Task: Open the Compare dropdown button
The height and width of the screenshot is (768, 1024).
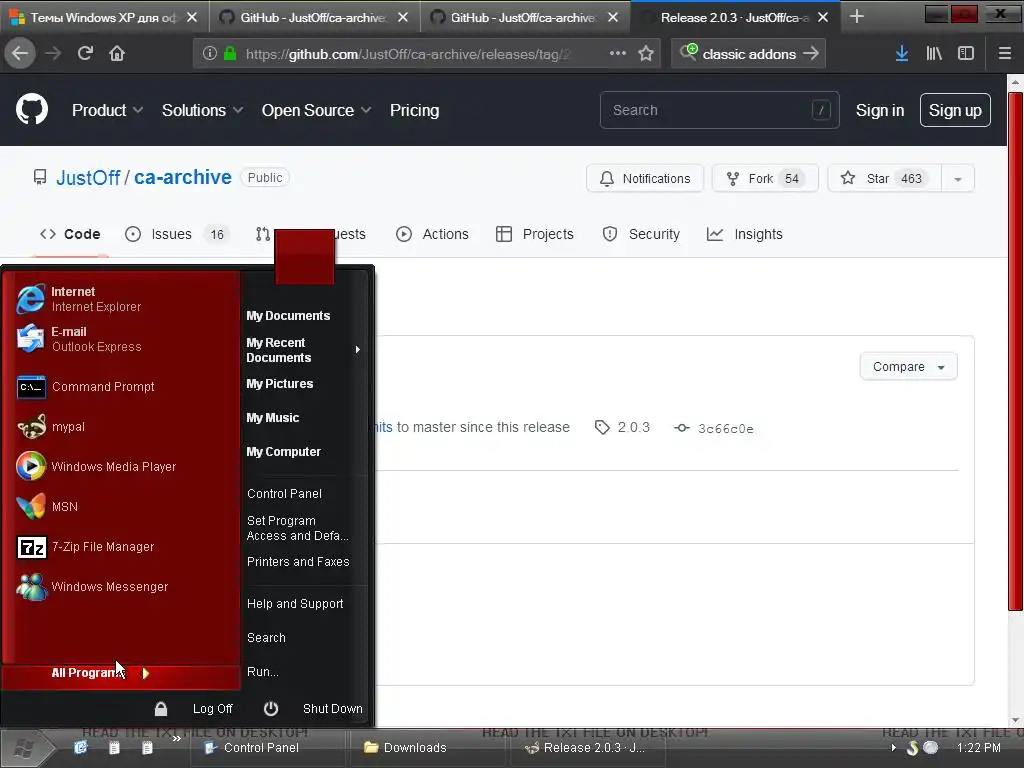Action: coord(908,366)
